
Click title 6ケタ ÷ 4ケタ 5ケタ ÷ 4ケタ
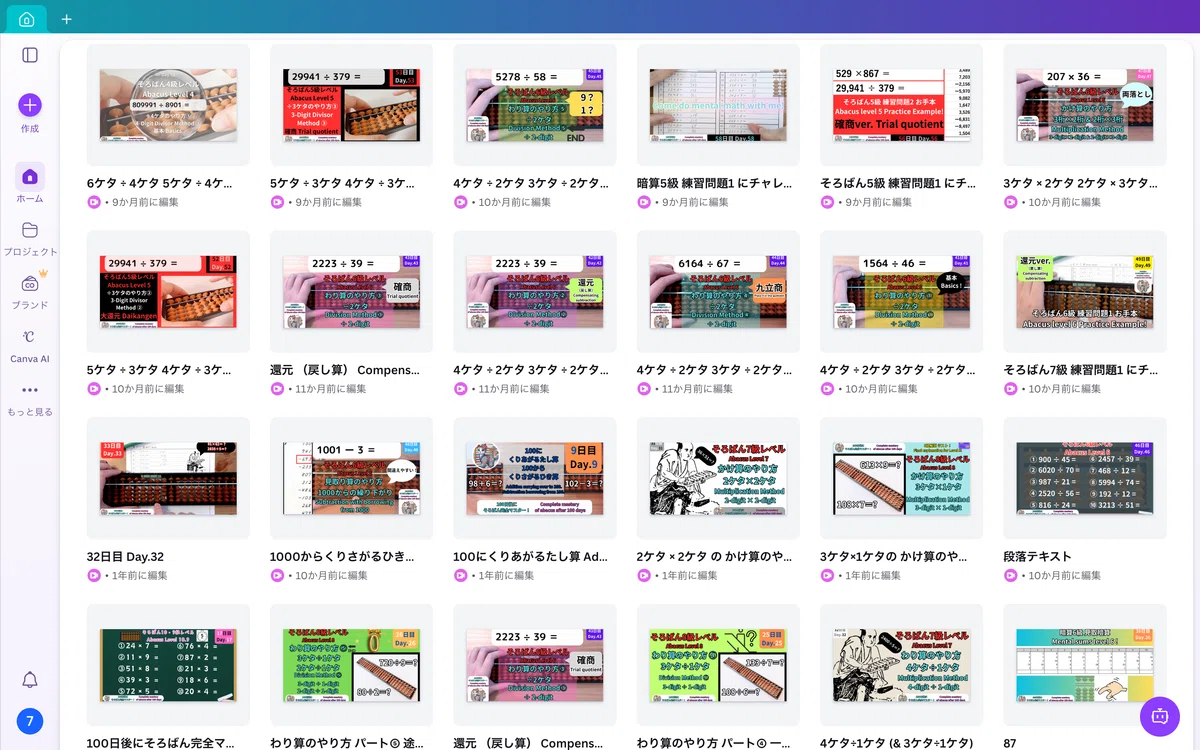coord(160,183)
